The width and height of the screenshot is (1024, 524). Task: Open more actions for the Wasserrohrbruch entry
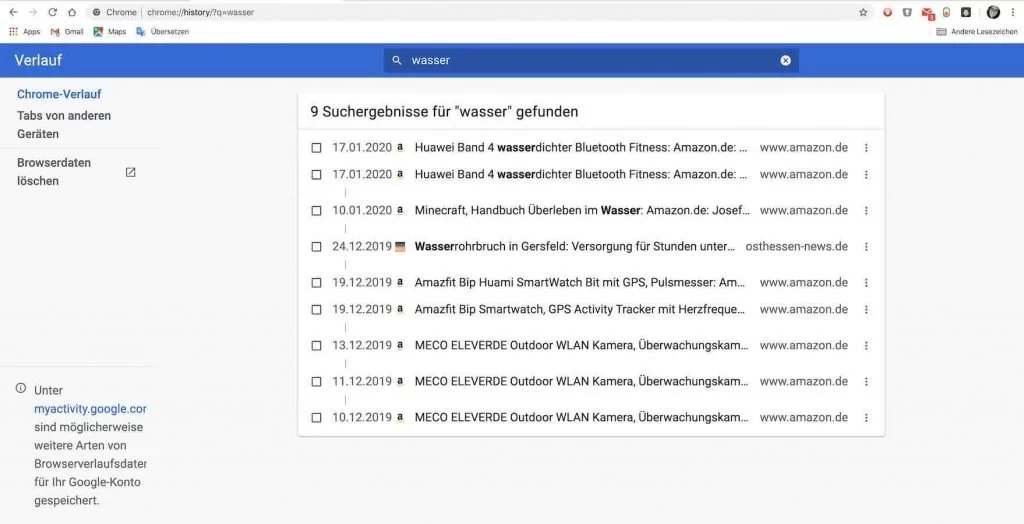(866, 246)
